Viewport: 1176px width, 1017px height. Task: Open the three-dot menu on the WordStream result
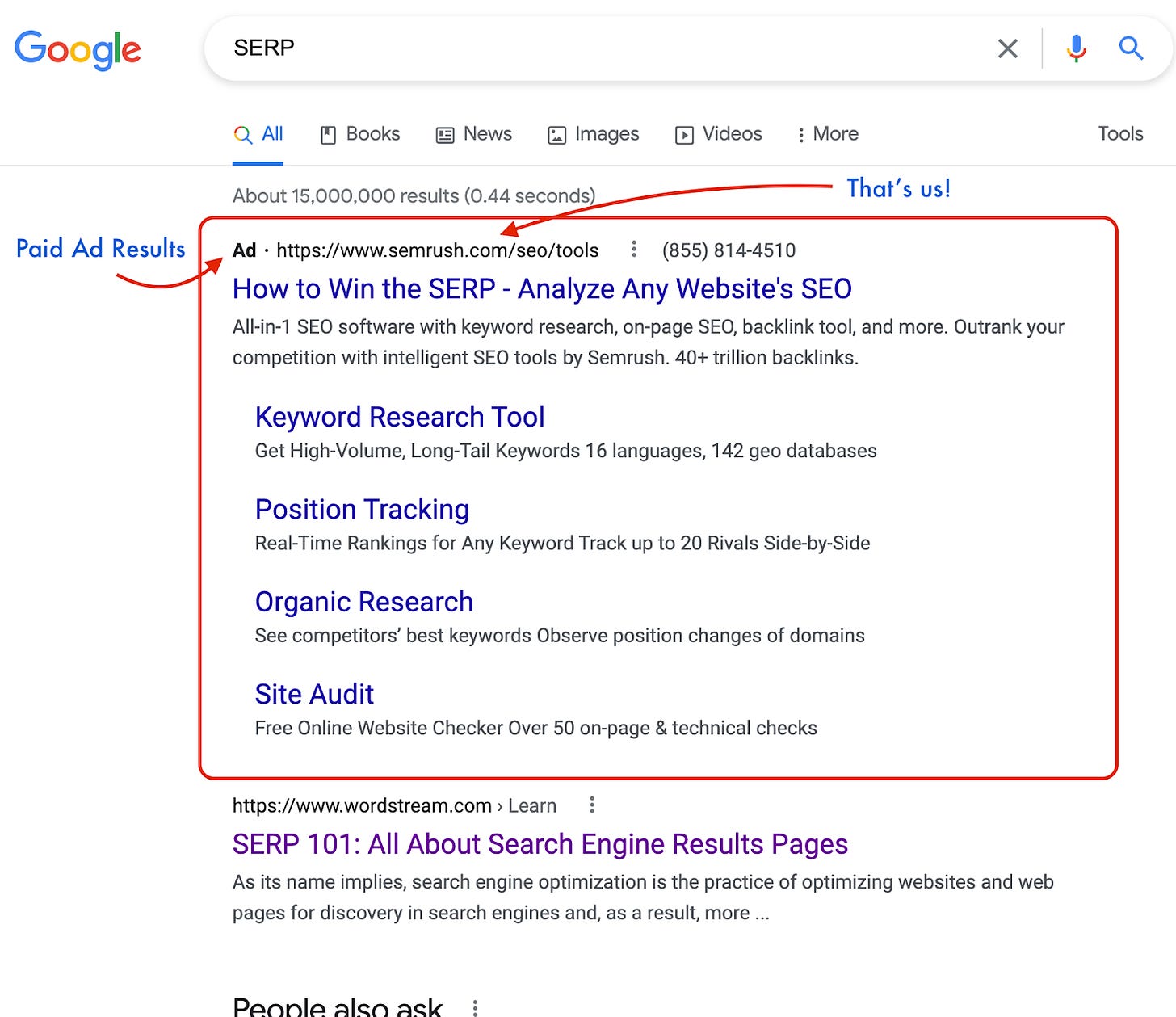pyautogui.click(x=592, y=805)
